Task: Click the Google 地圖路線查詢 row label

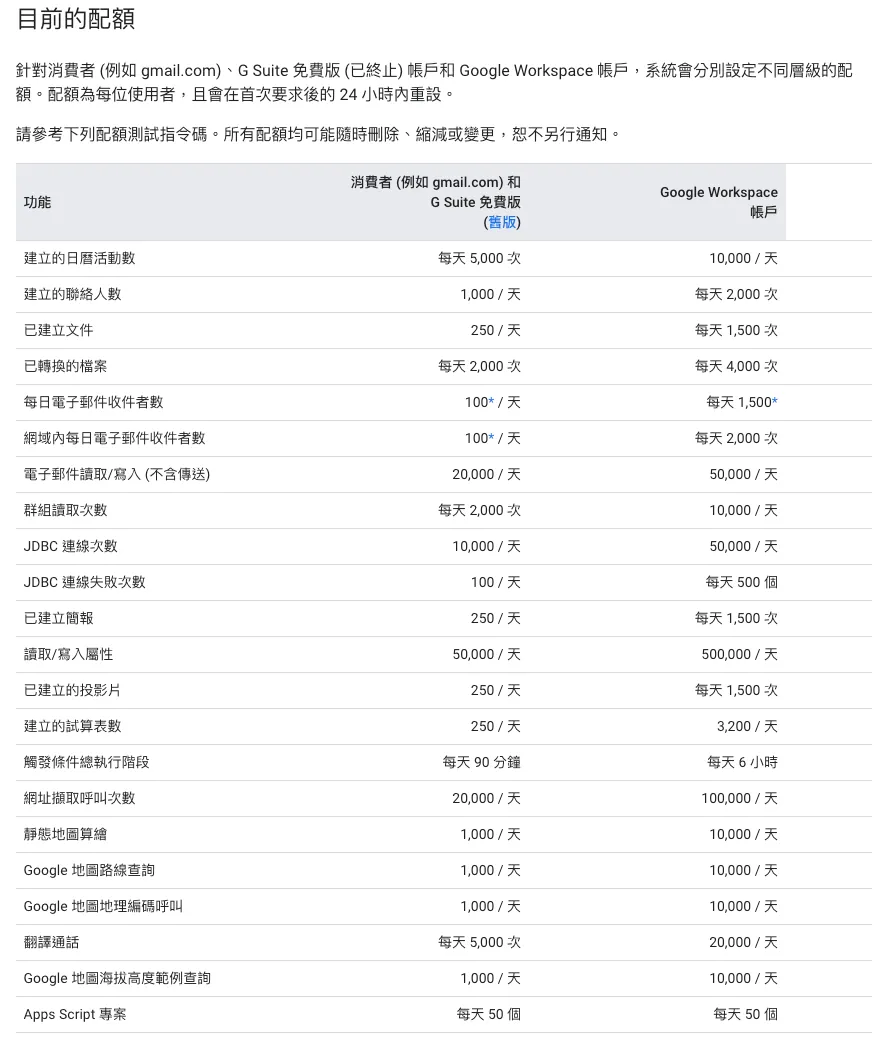Action: coord(89,870)
